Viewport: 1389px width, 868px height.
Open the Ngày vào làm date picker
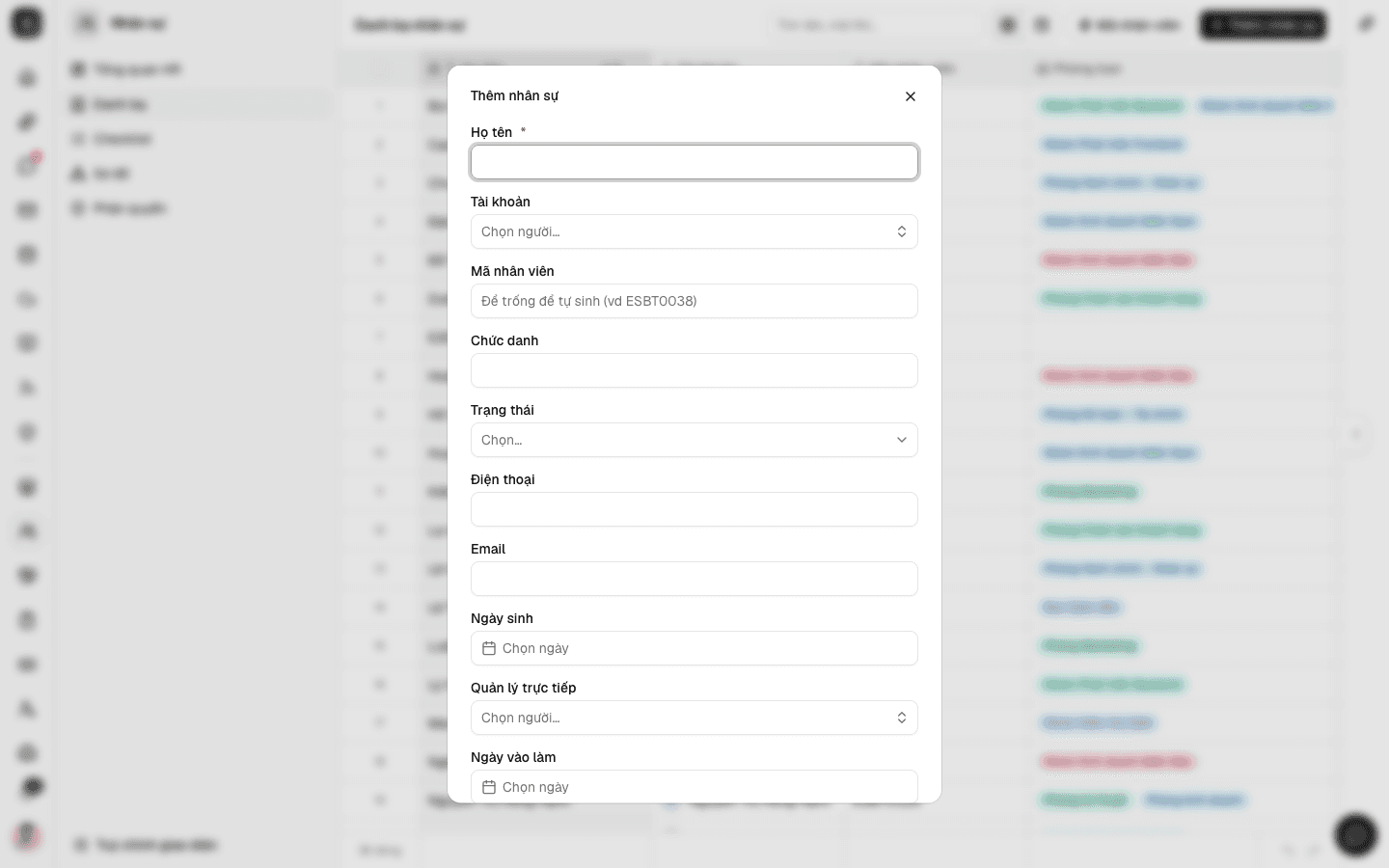tap(694, 786)
